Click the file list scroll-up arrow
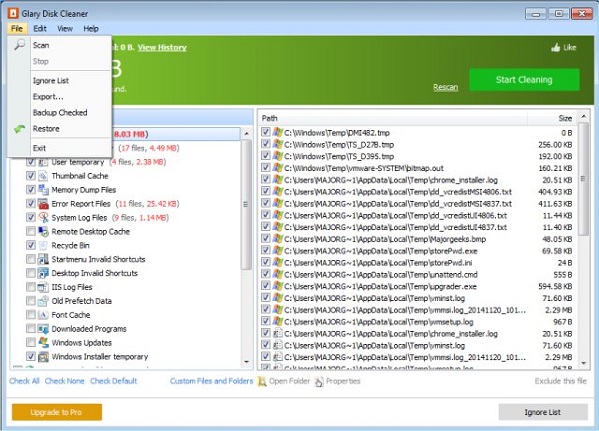Viewport: 599px width, 431px height. (583, 116)
